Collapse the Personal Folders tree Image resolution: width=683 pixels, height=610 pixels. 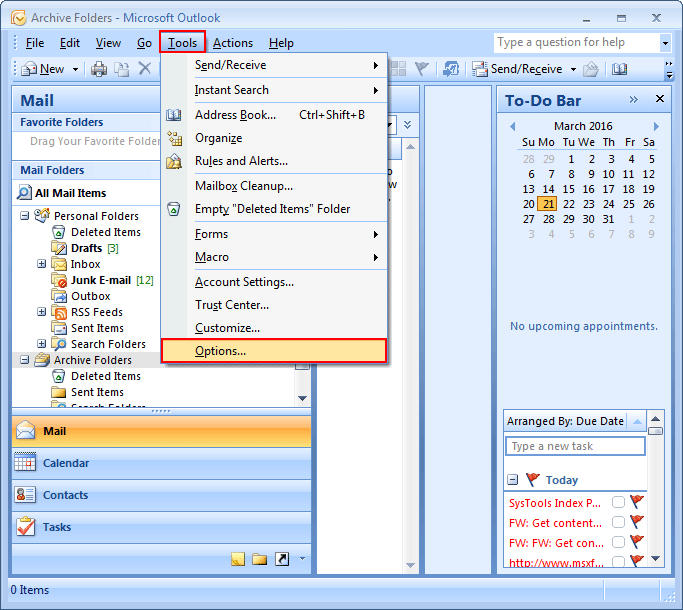coord(25,216)
